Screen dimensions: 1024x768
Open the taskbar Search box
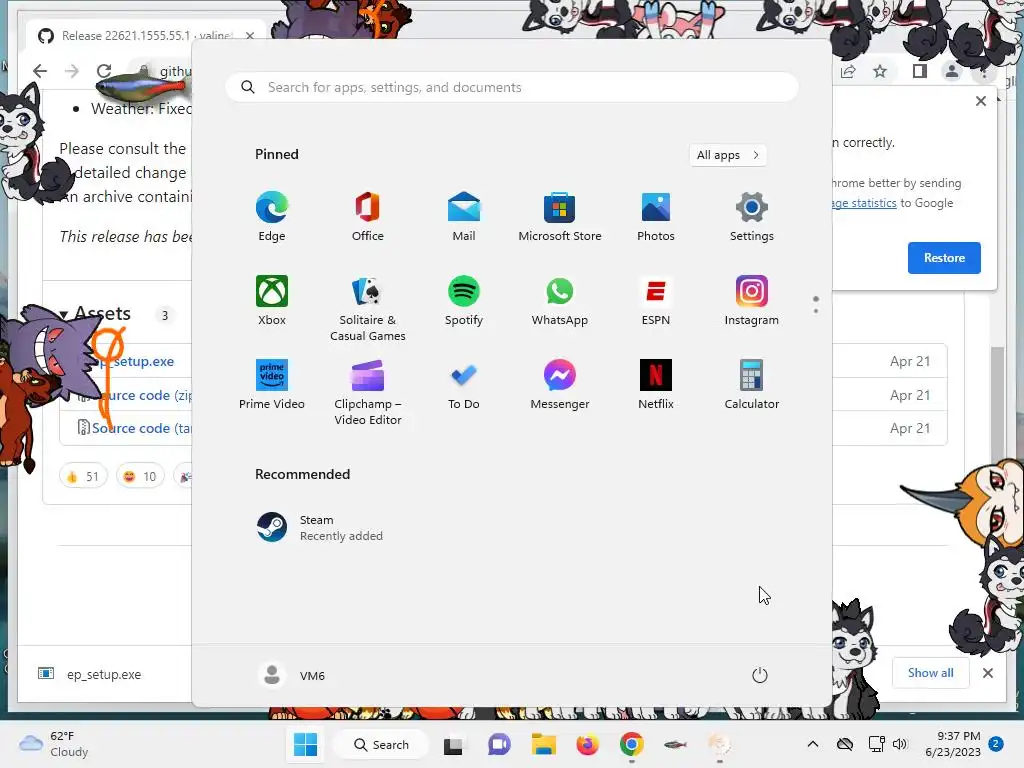tap(381, 744)
